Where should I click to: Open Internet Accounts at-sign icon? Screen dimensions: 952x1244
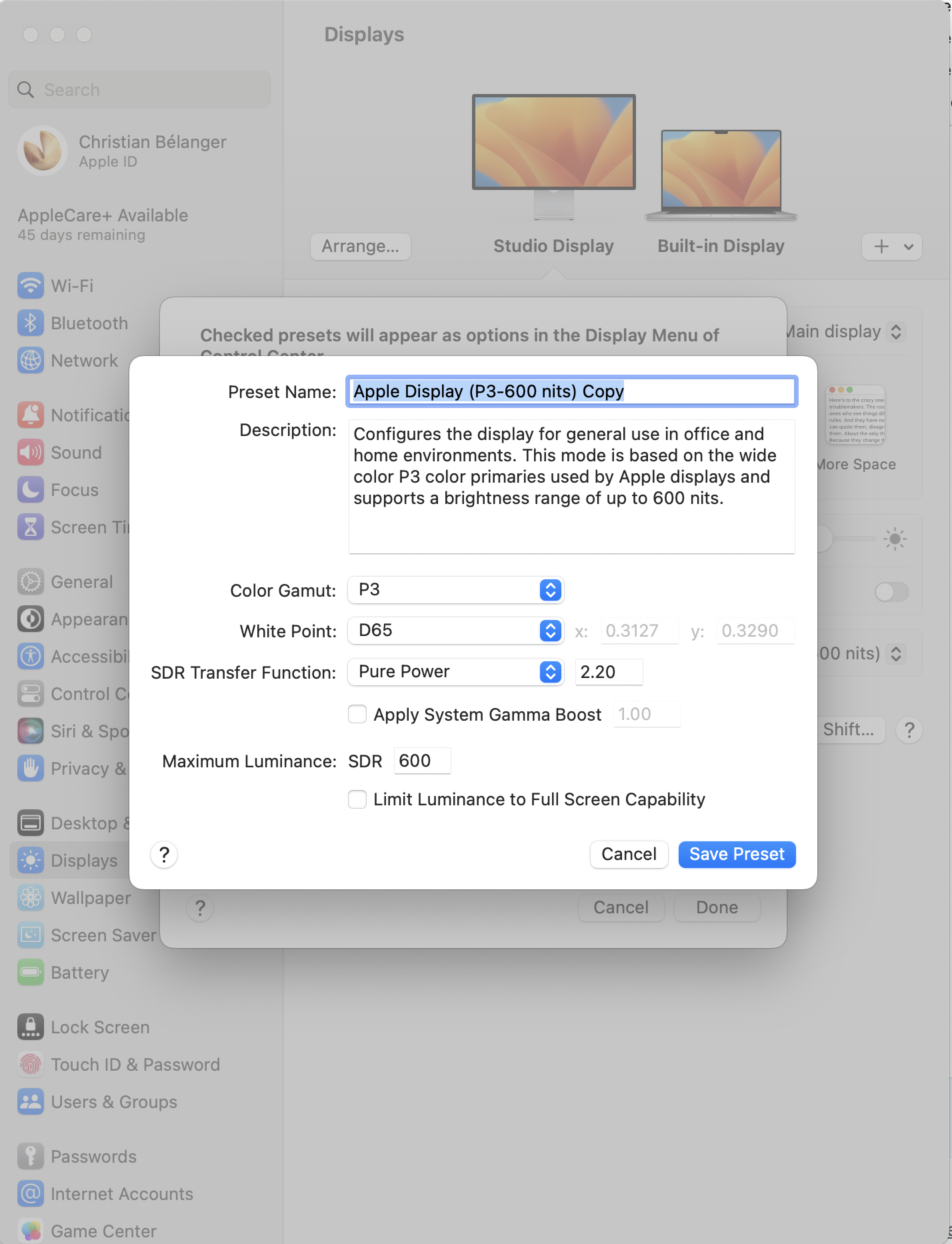coord(31,1194)
